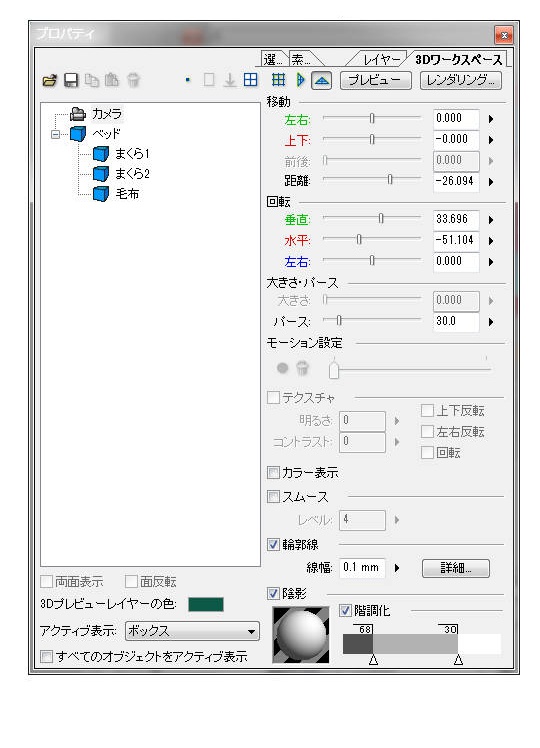540x748 pixels.
Task: Click the save floppy disk icon
Action: [x=71, y=80]
